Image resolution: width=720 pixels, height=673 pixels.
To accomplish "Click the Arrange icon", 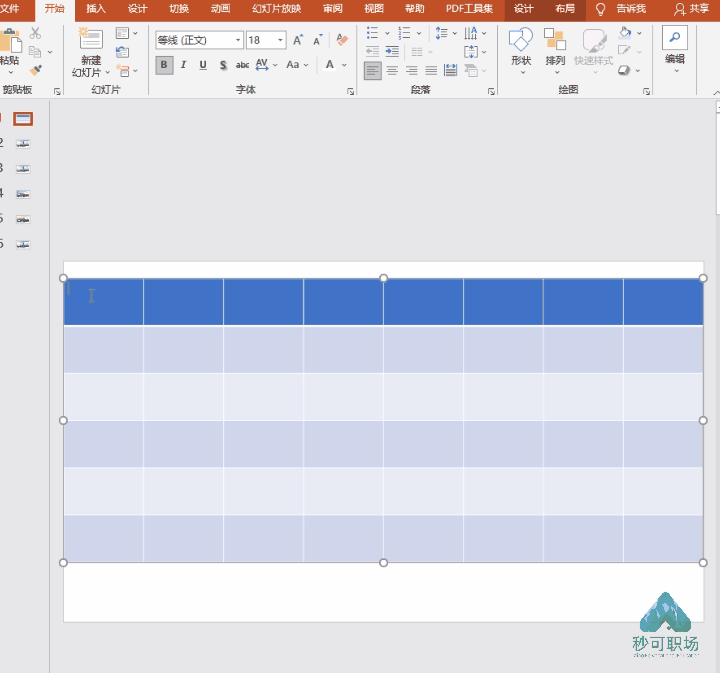I will [x=555, y=39].
